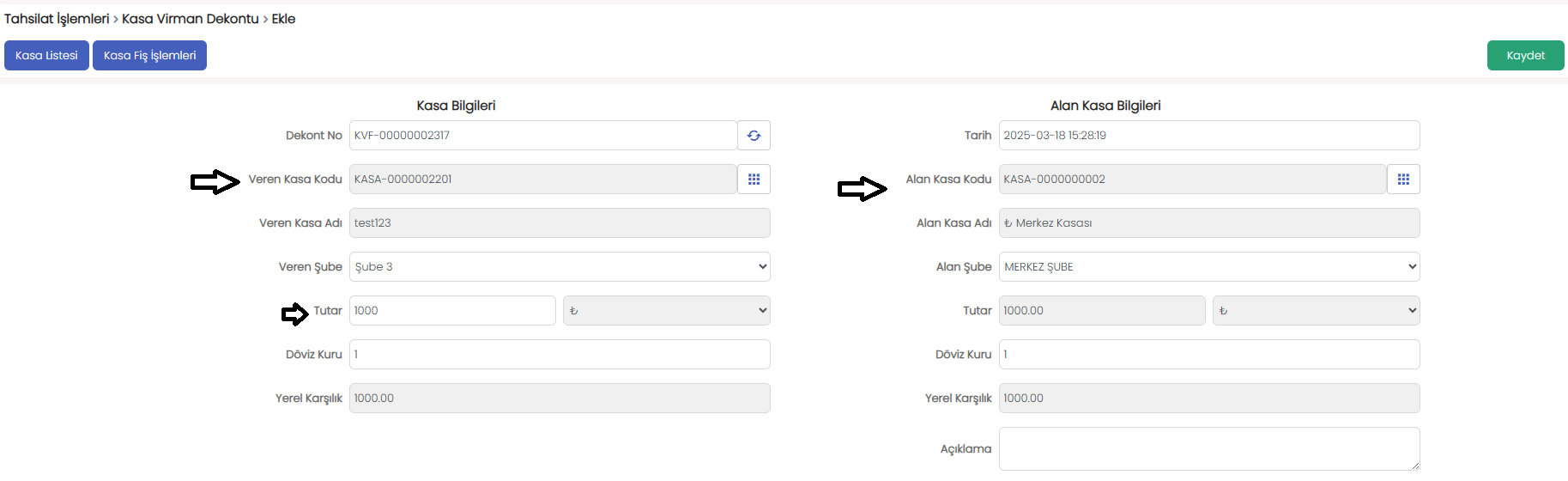Image resolution: width=1568 pixels, height=481 pixels.
Task: Expand the Veren Şube dropdown
Action: click(x=560, y=267)
